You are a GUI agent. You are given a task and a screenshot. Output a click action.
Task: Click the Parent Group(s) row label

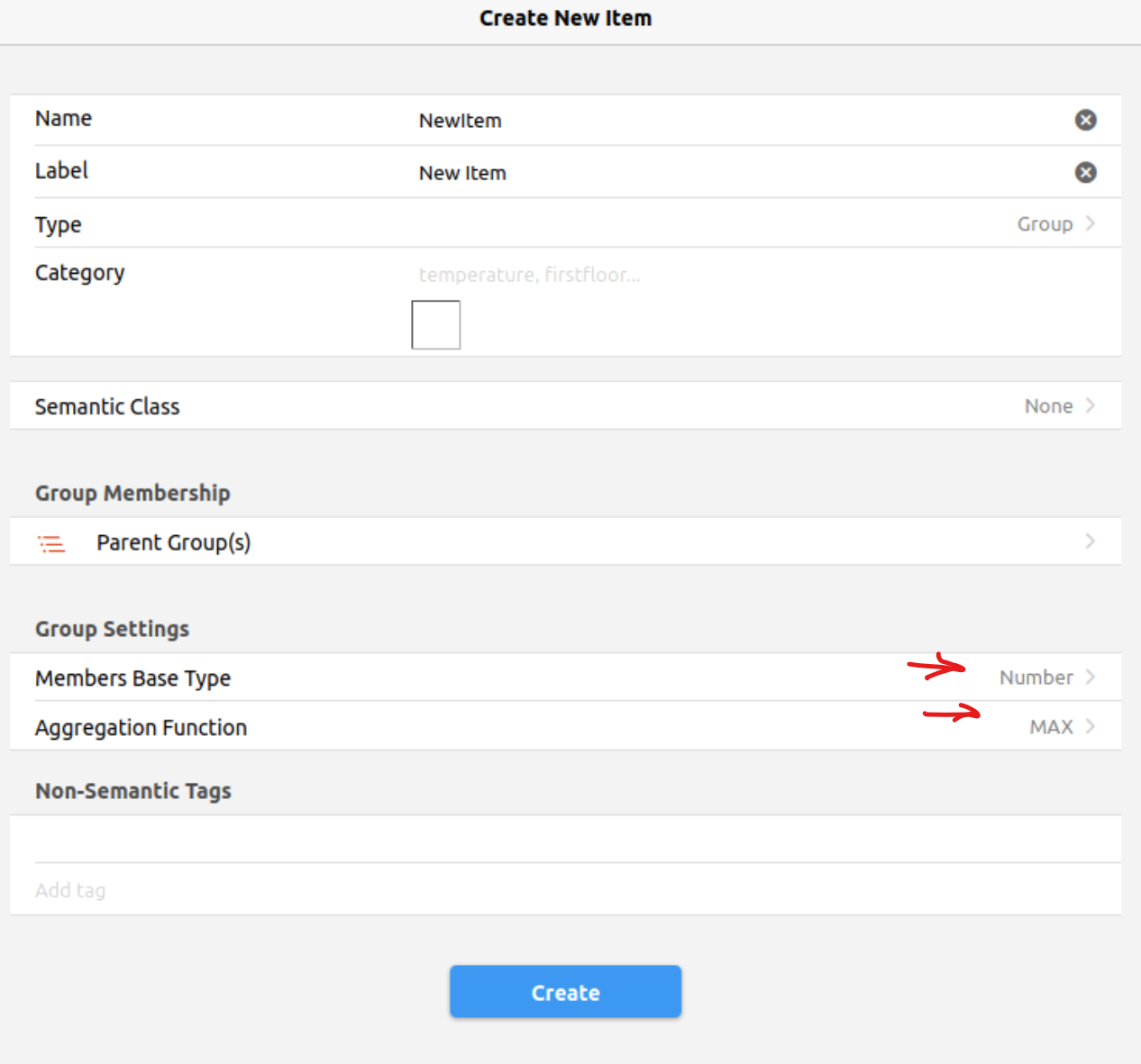point(174,542)
